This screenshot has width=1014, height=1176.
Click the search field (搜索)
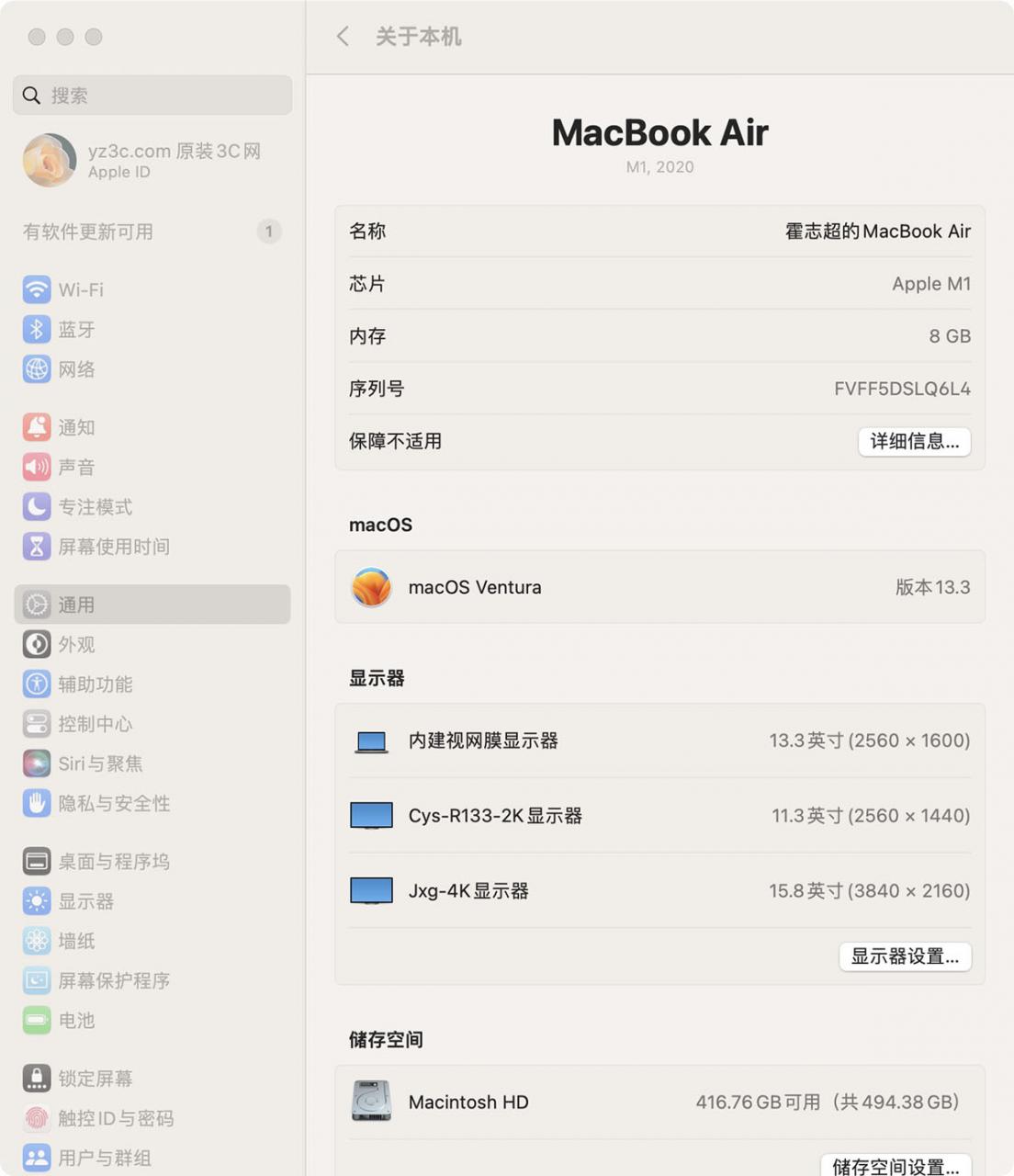point(152,96)
